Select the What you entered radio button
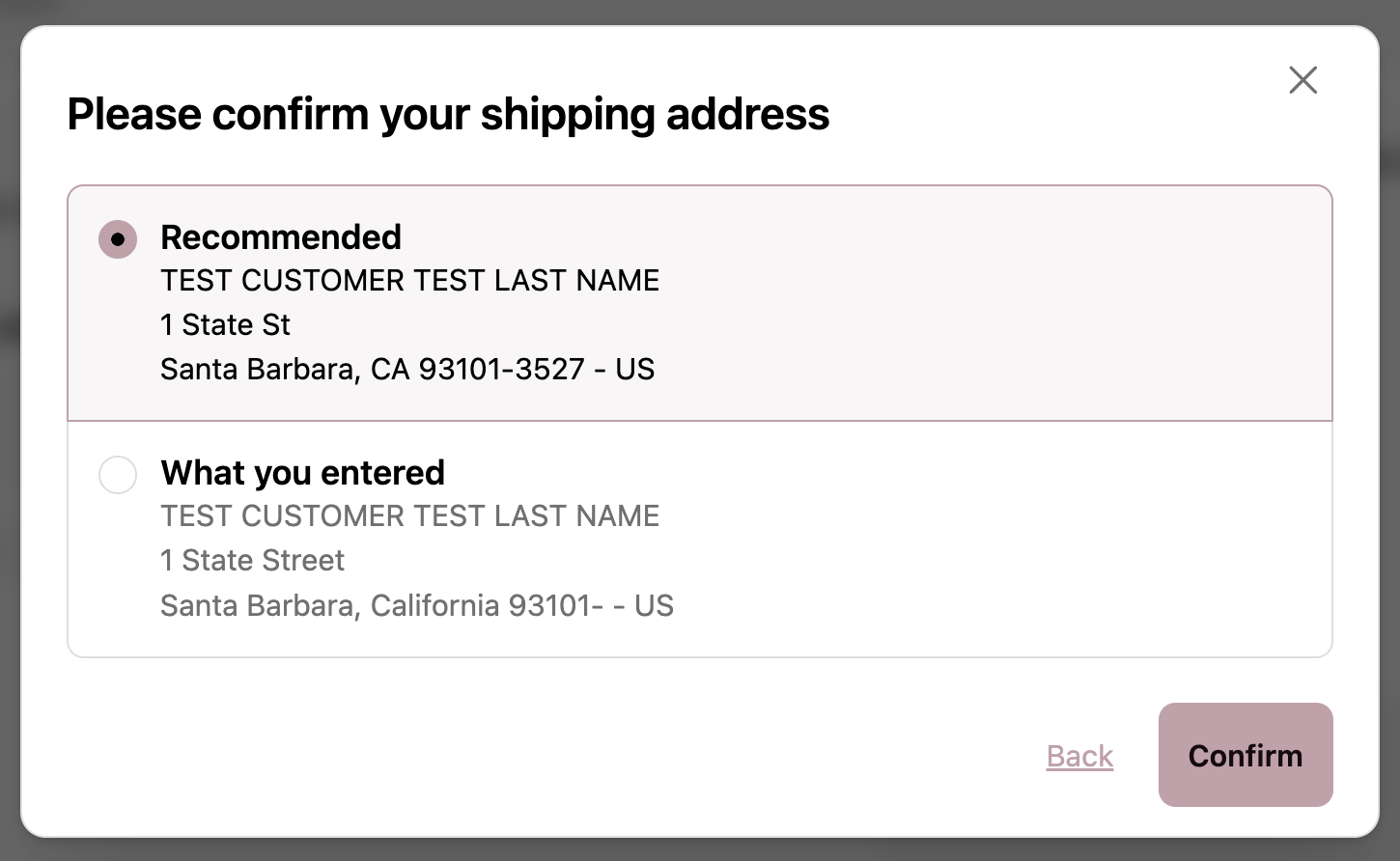This screenshot has width=1400, height=861. pos(118,475)
